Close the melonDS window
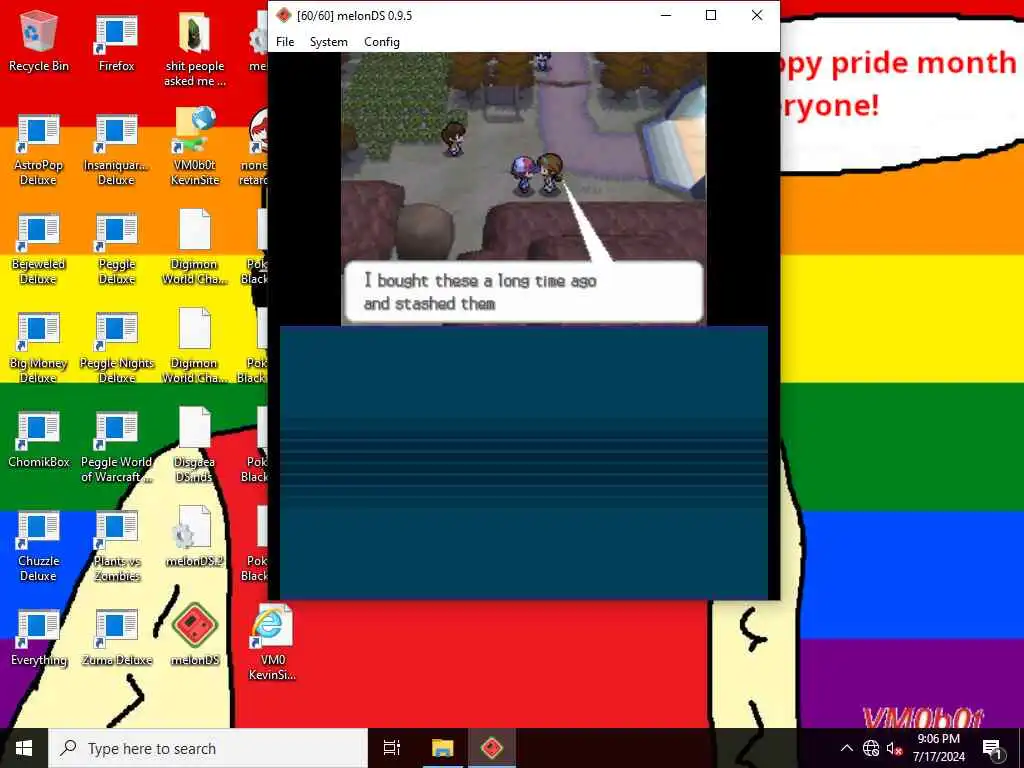This screenshot has height=768, width=1024. (757, 15)
